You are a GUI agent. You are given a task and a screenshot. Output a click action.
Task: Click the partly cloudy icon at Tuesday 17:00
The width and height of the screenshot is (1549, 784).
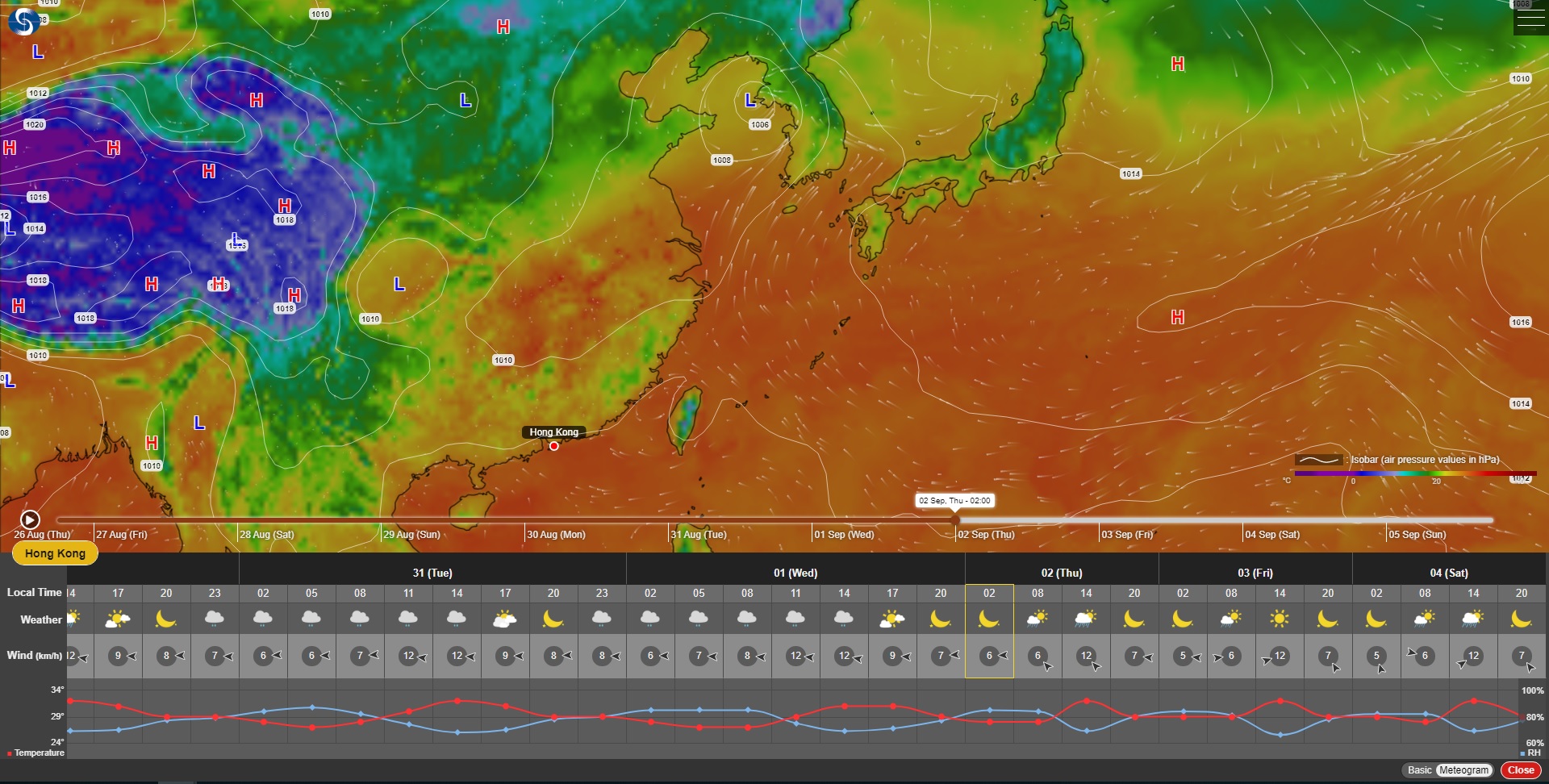tap(505, 619)
